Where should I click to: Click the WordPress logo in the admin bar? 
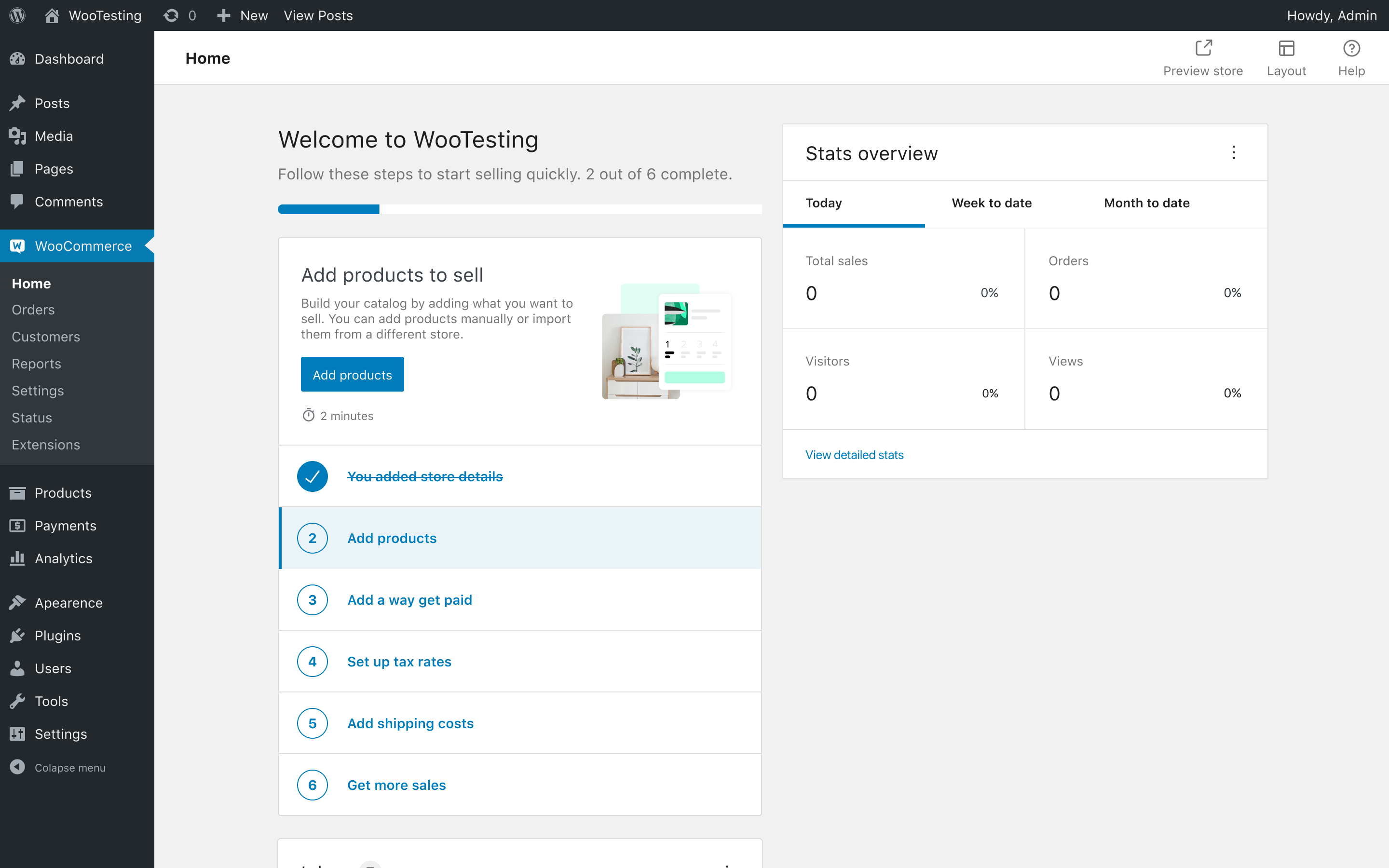17,15
